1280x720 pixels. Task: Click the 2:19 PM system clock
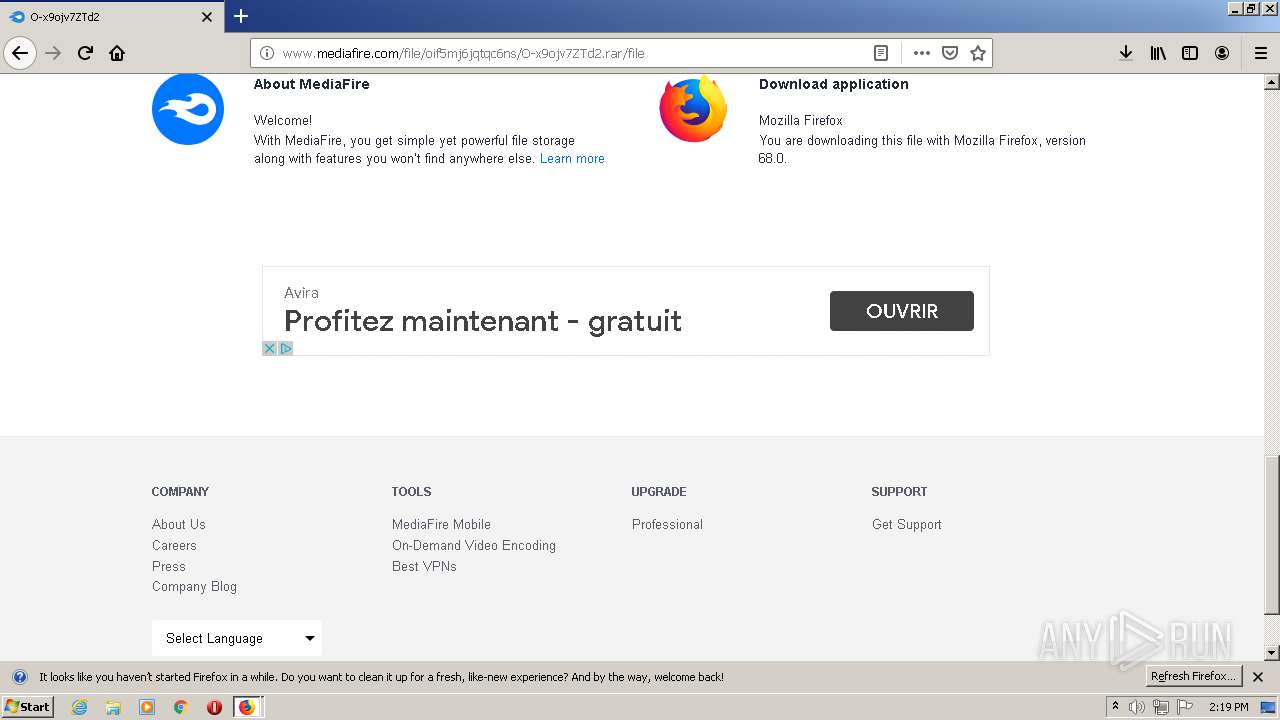1228,707
